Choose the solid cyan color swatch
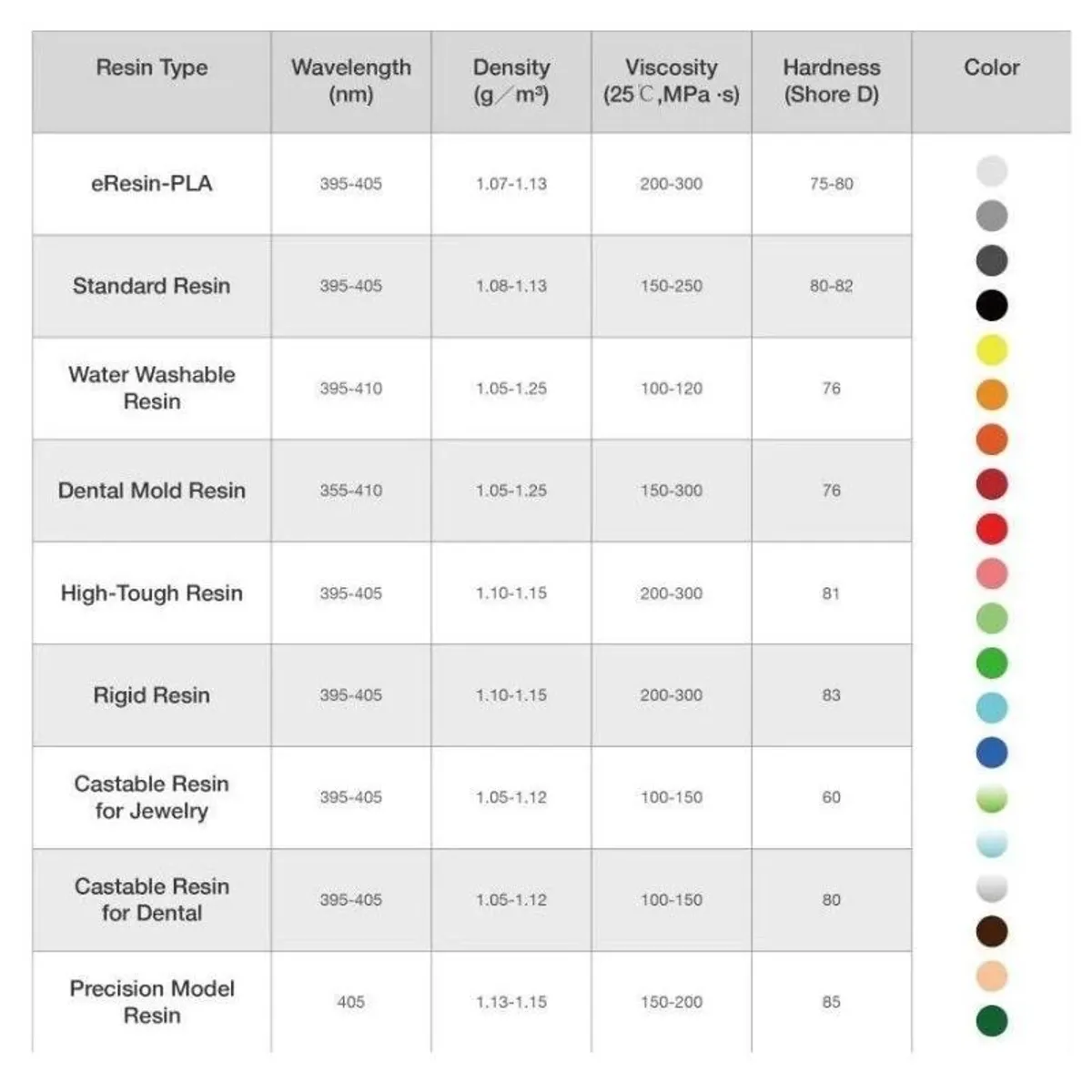This screenshot has height=1092, width=1092. click(x=991, y=707)
